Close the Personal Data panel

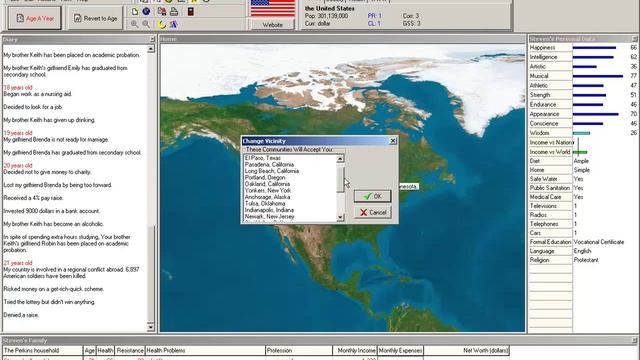635,39
